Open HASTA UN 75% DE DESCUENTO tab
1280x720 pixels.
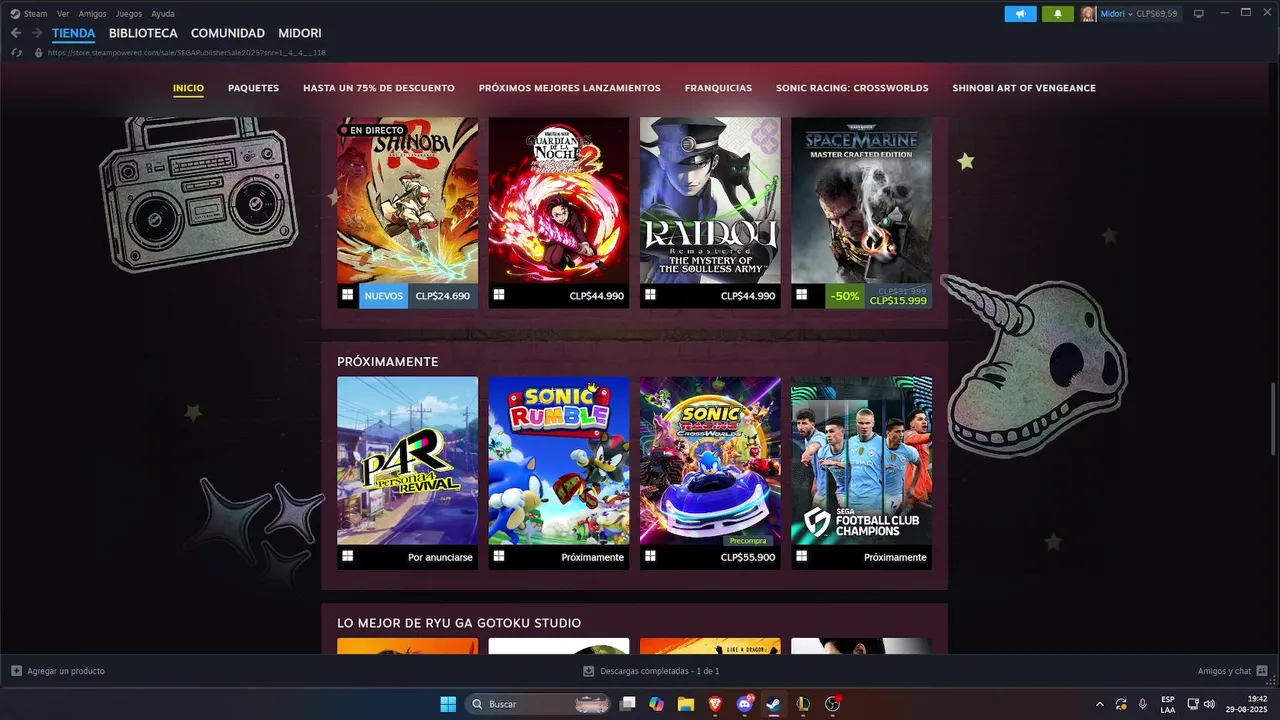pos(379,88)
